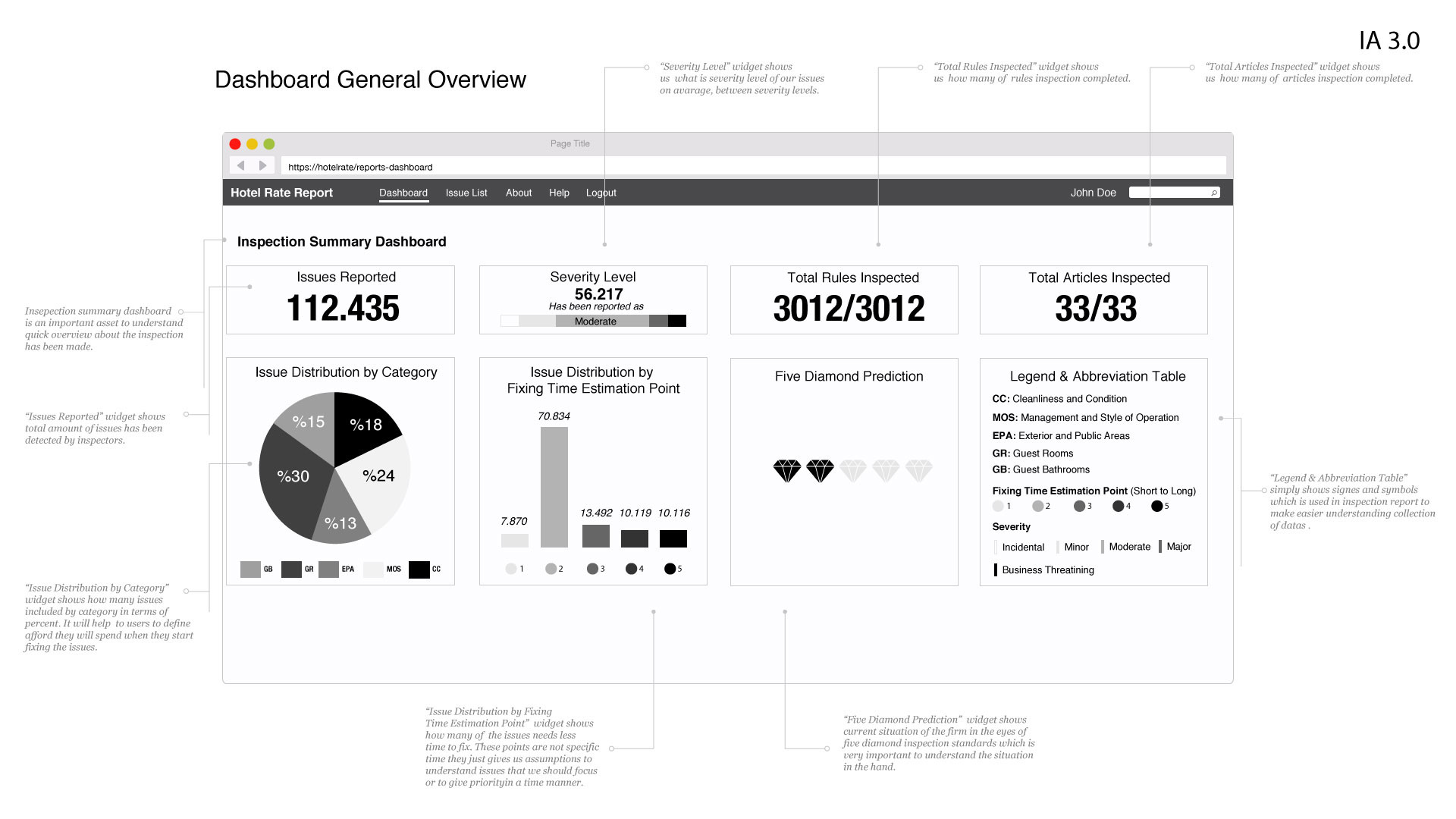Click the Inspection Summary Dashboard heading

(341, 242)
